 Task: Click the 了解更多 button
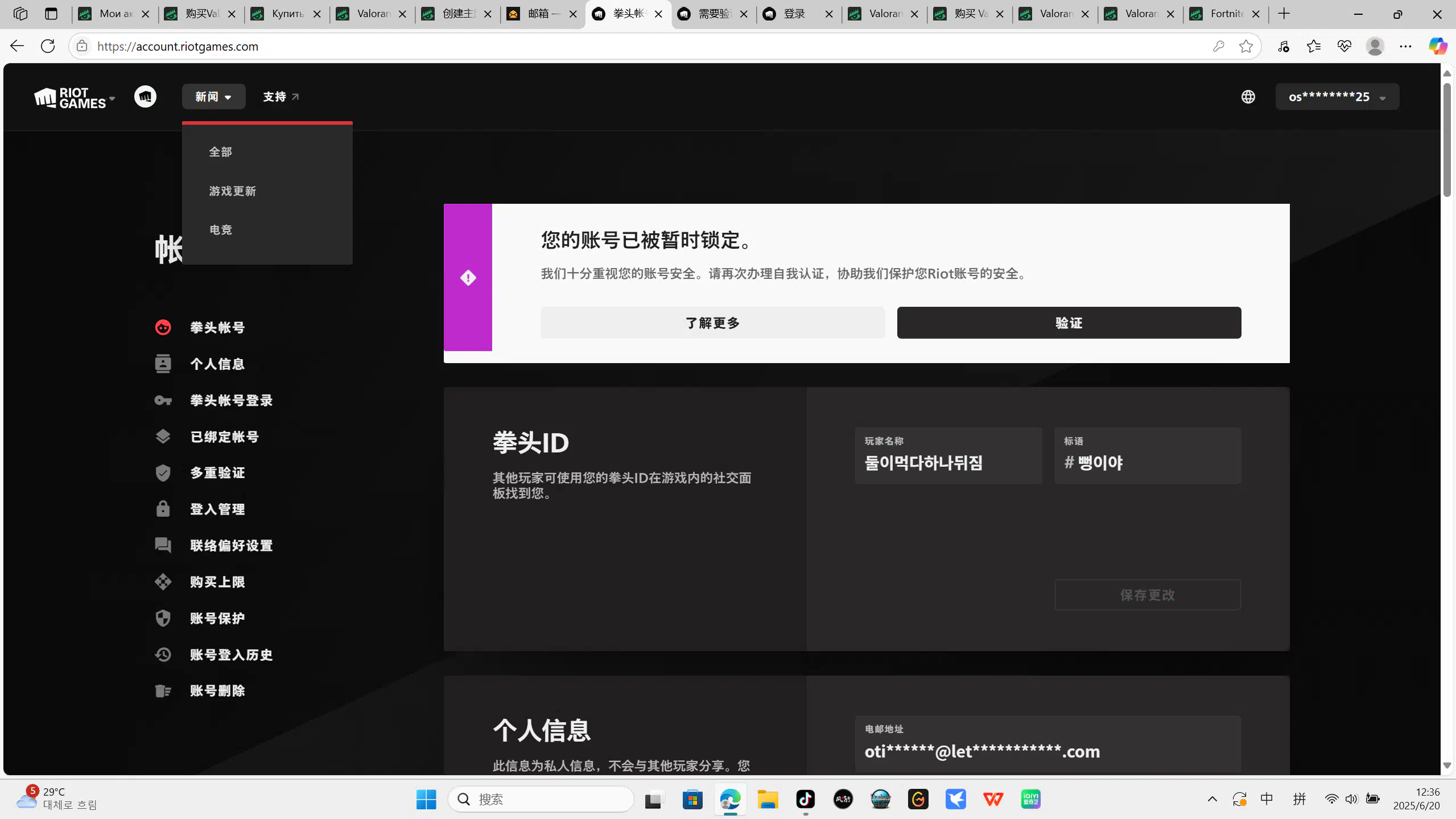712,323
